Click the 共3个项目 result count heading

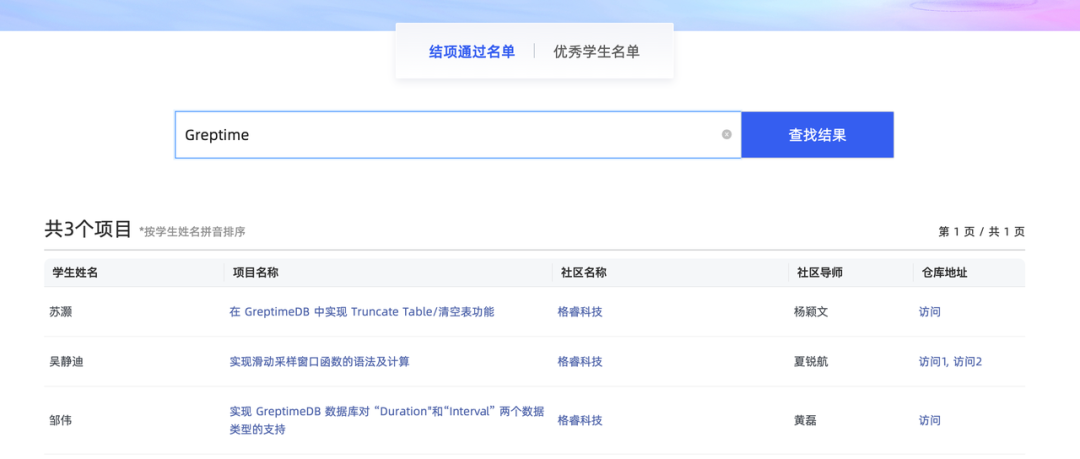click(x=88, y=230)
